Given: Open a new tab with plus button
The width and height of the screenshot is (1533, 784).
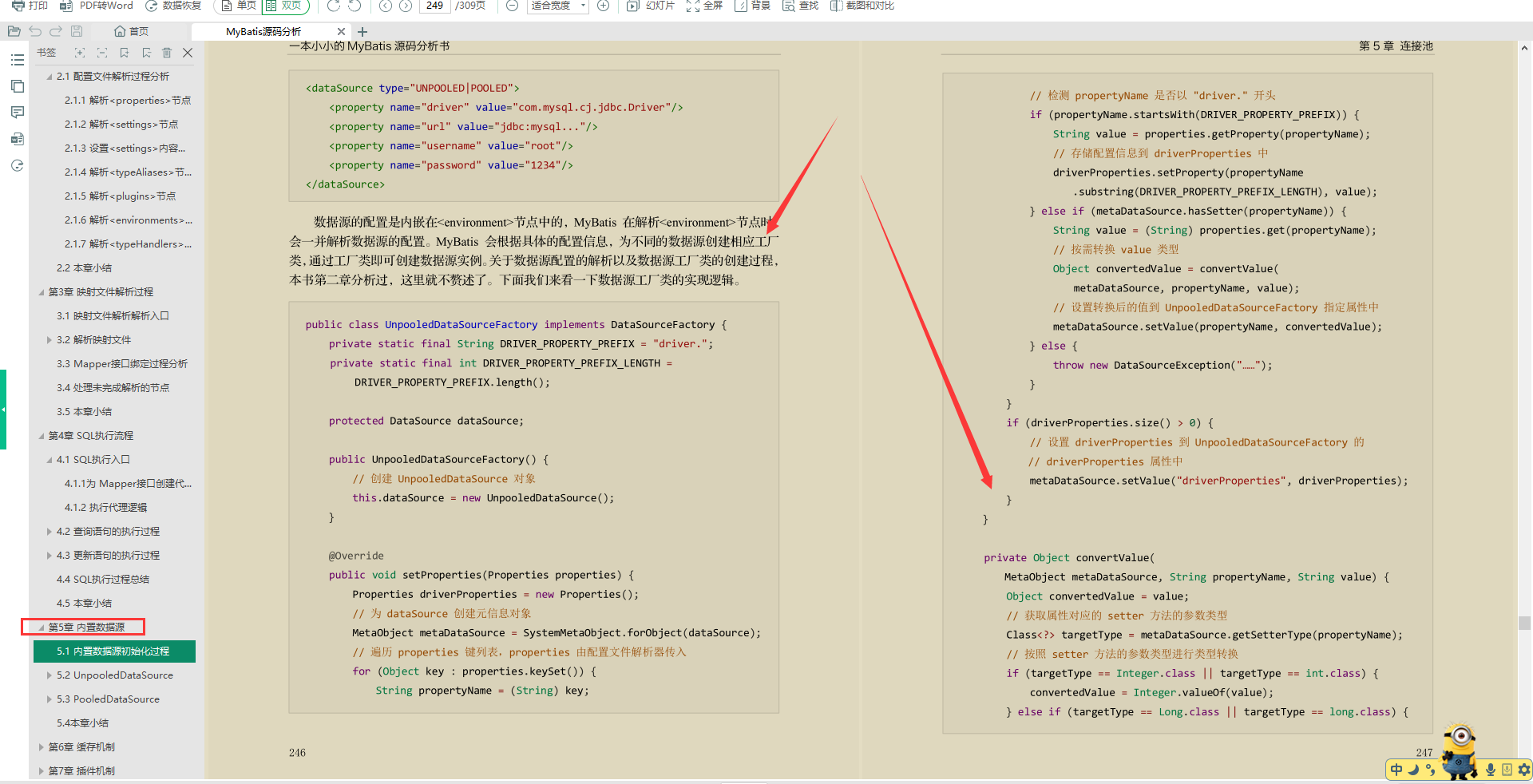Looking at the screenshot, I should coord(362,31).
